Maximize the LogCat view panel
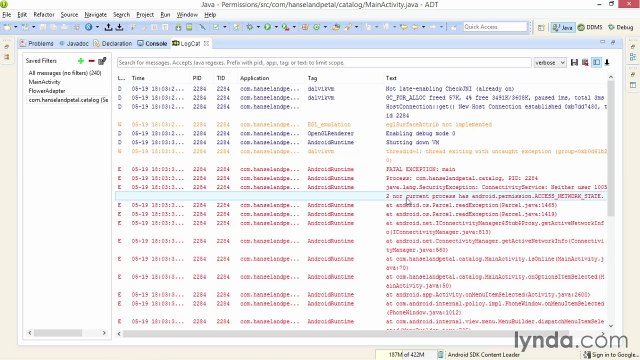Viewport: 640px width, 360px height. point(613,42)
